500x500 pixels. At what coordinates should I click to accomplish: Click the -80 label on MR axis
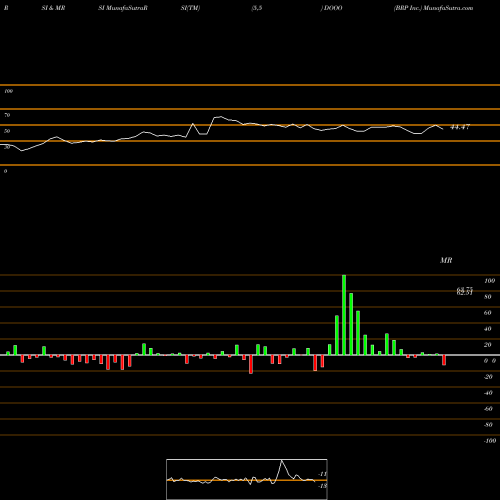click(x=488, y=425)
